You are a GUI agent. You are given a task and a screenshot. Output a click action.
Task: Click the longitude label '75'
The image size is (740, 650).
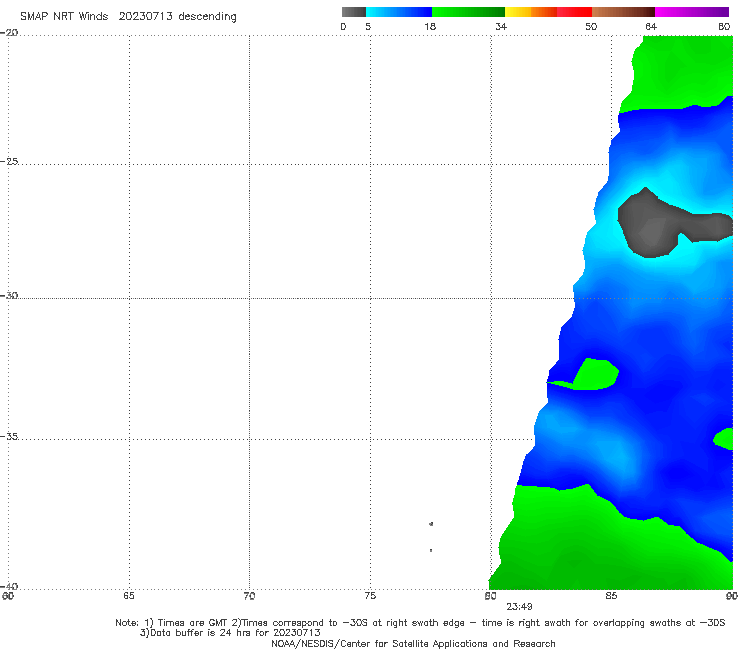click(x=370, y=596)
